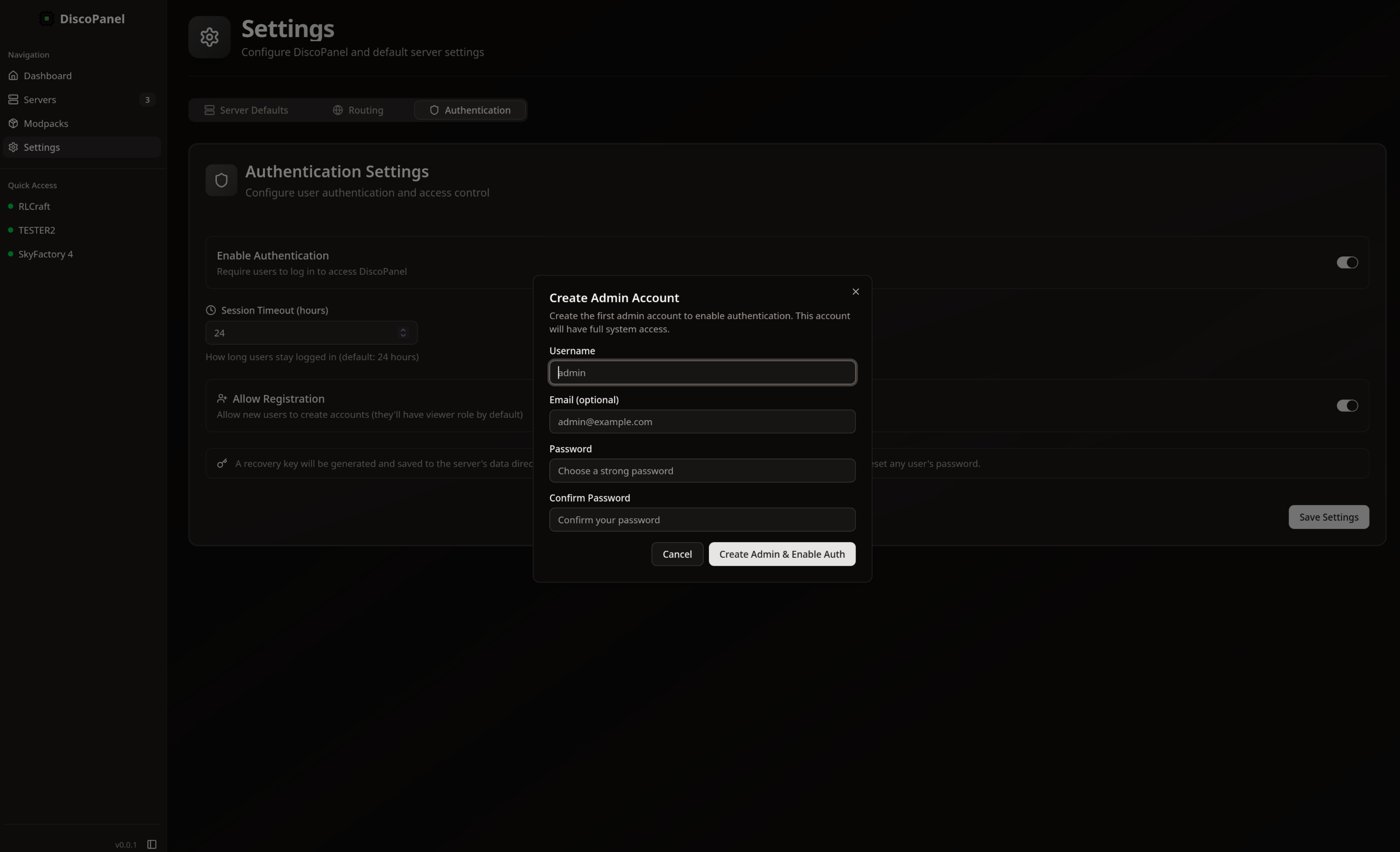This screenshot has height=852, width=1400.
Task: Click the Session Timeout stepper arrows
Action: [x=403, y=333]
